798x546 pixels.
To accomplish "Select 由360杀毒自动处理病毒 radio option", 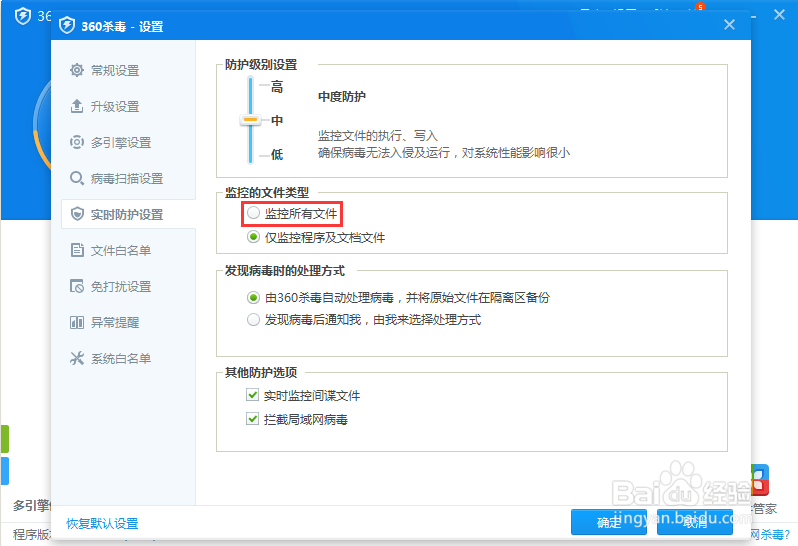I will pyautogui.click(x=253, y=297).
